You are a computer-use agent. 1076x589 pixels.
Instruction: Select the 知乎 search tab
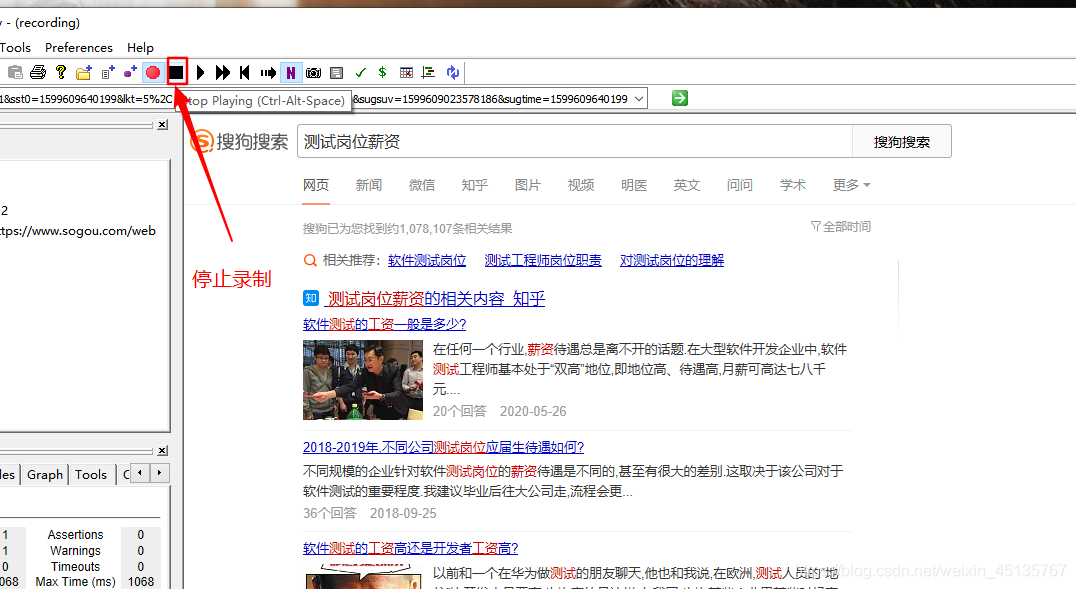pos(474,185)
